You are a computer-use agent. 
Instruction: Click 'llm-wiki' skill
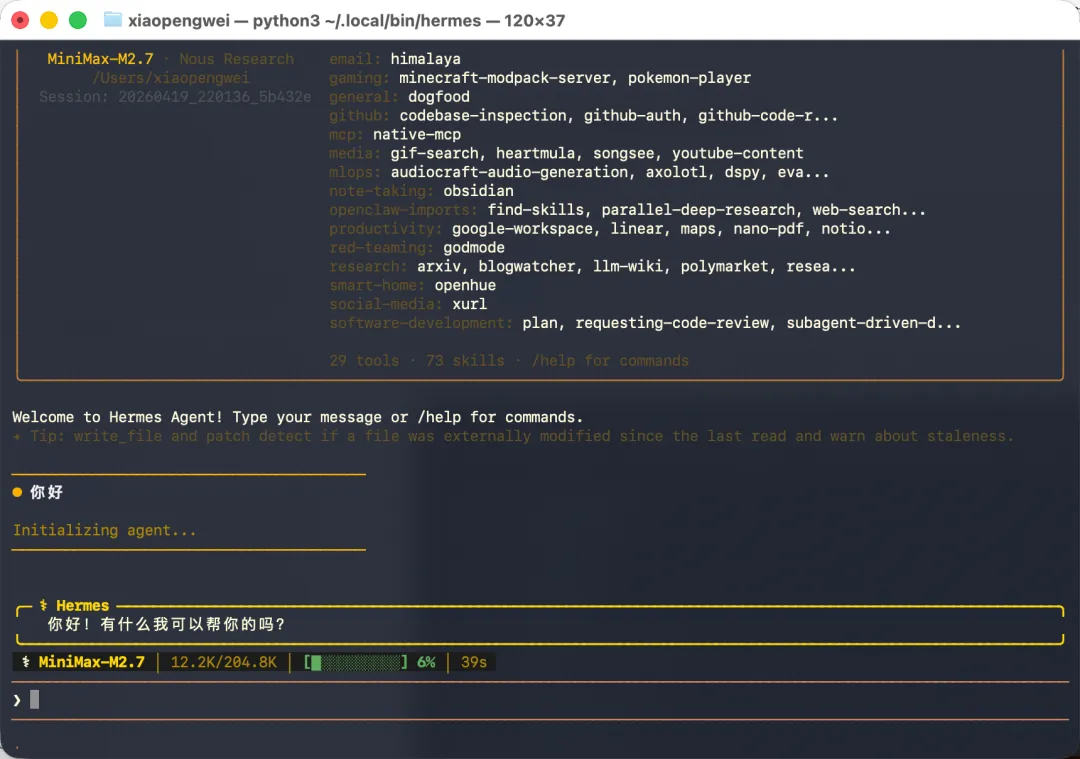[x=627, y=266]
